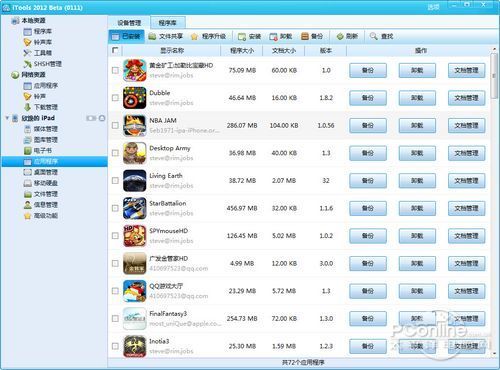Click the FinalFantasy3 app name
The image size is (500, 370).
click(x=168, y=314)
